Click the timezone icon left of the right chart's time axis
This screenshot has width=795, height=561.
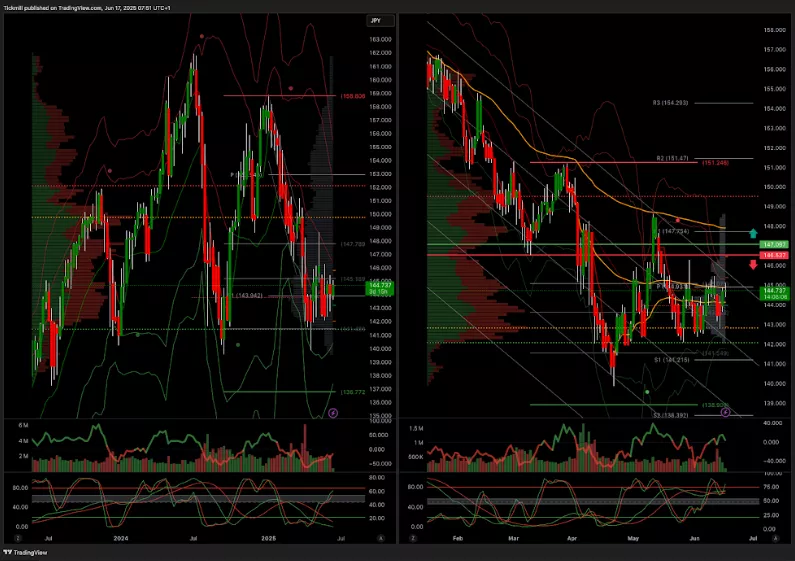(413, 538)
